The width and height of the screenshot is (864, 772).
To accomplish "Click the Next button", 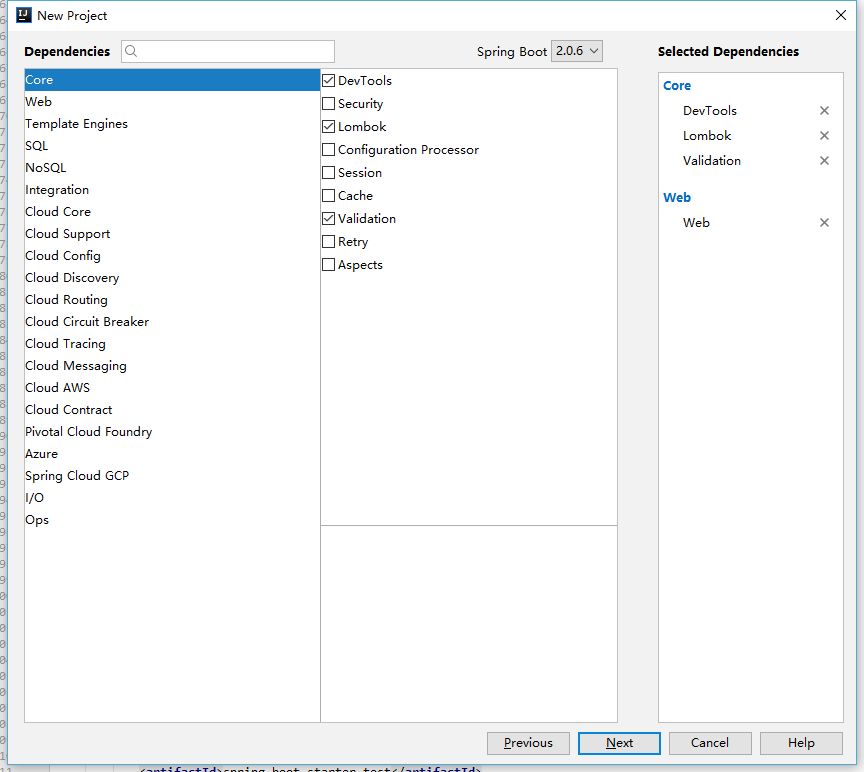I will click(618, 743).
